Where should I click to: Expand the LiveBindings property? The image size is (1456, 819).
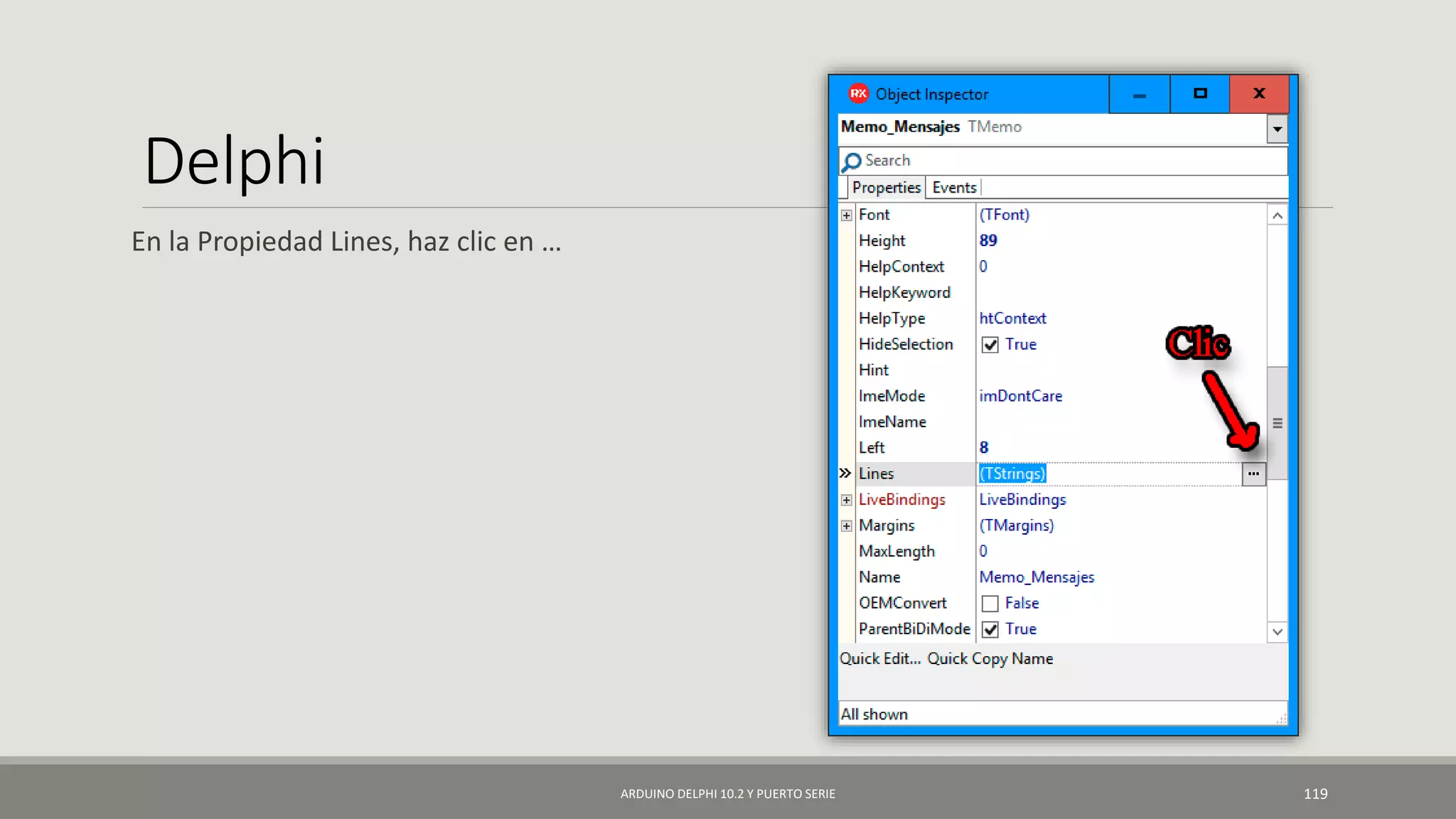click(x=846, y=500)
